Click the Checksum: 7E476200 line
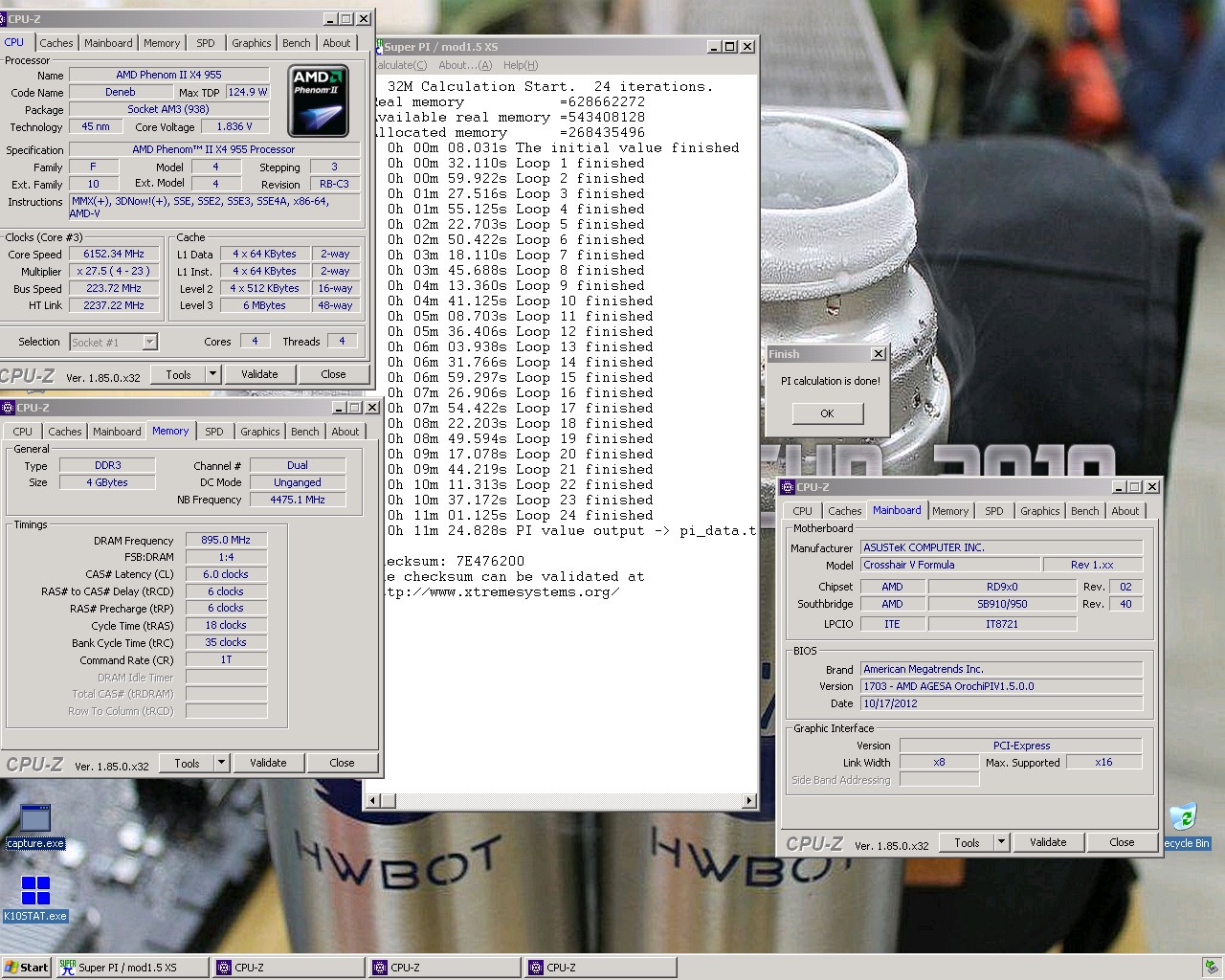Viewport: 1225px width, 980px height. (x=452, y=561)
